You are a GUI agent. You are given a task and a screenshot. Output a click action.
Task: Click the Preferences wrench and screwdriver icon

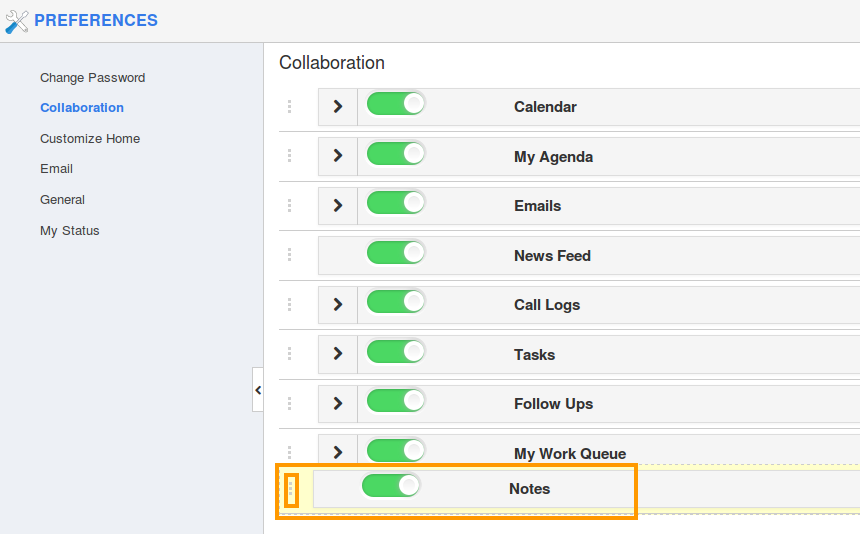pyautogui.click(x=16, y=22)
